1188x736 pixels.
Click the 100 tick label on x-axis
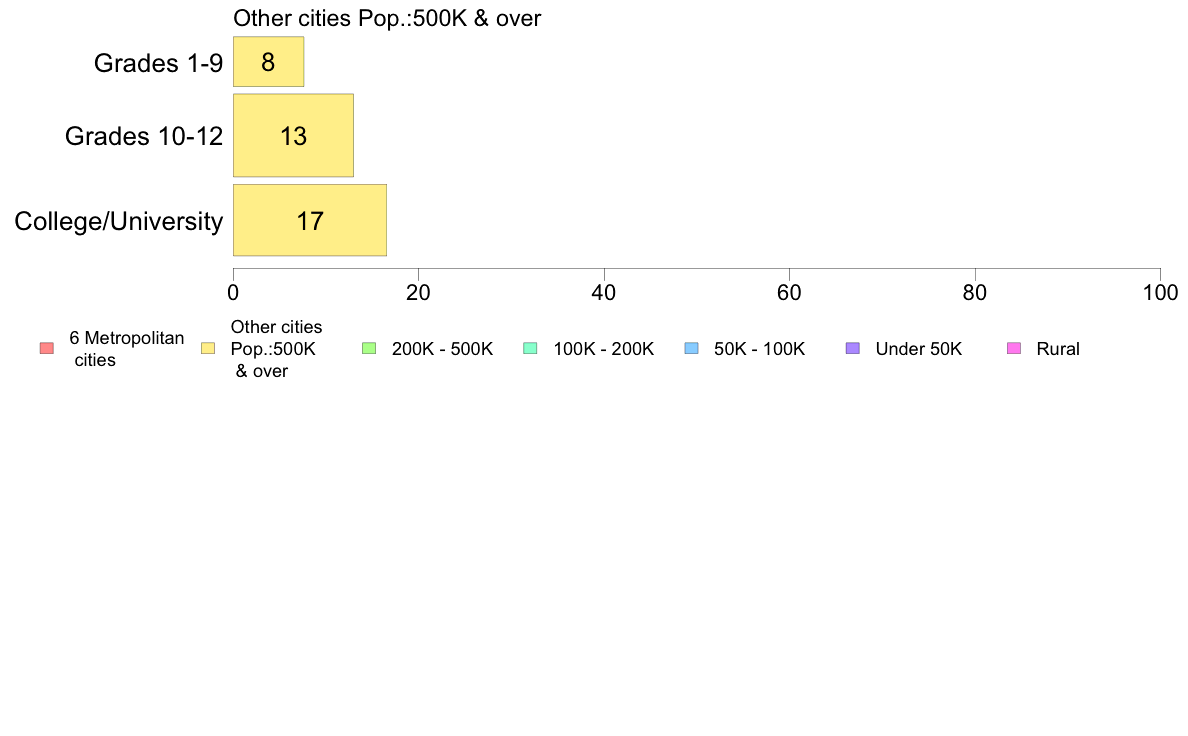click(x=1160, y=293)
